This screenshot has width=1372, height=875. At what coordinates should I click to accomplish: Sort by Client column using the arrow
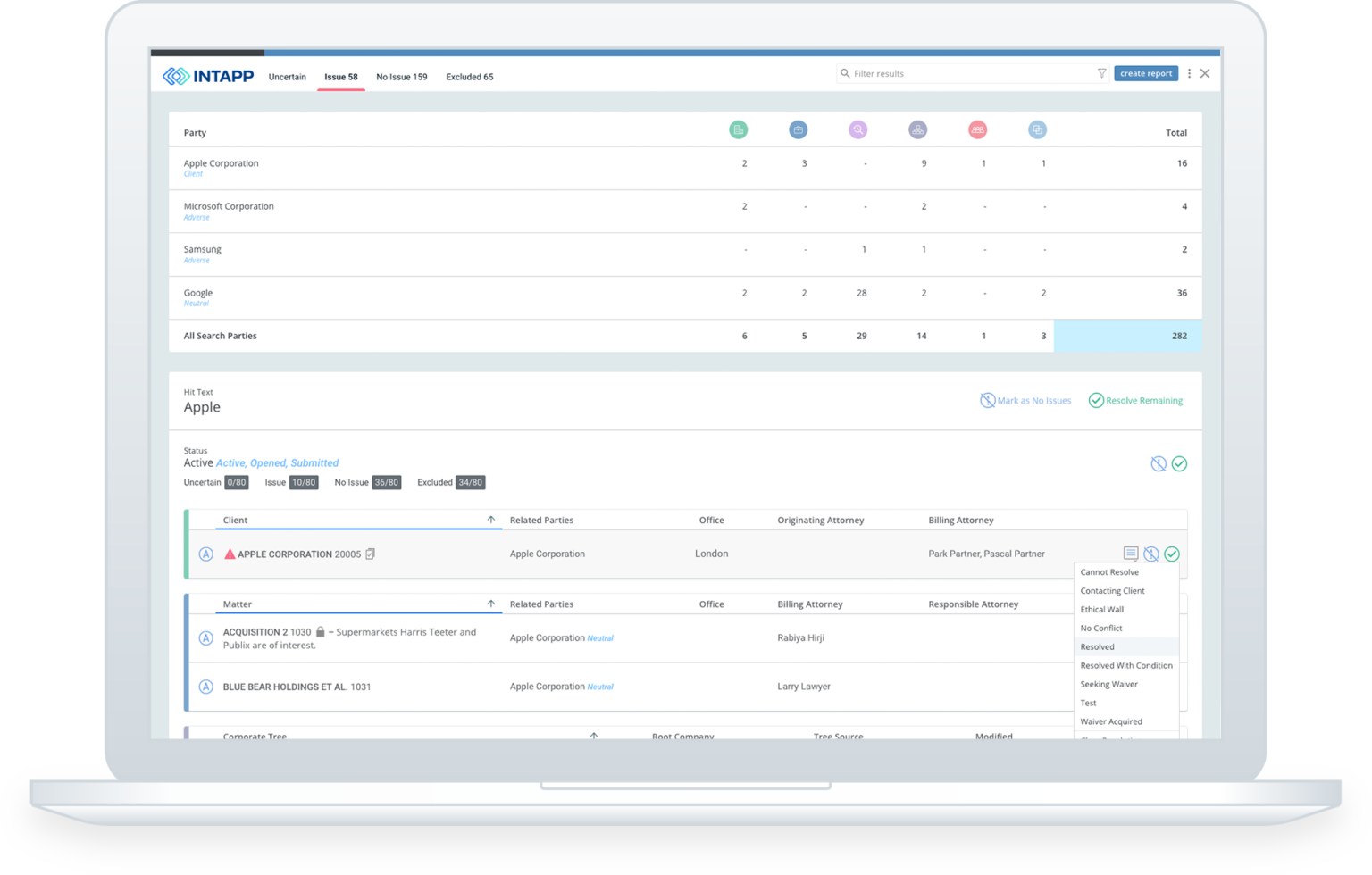(490, 520)
